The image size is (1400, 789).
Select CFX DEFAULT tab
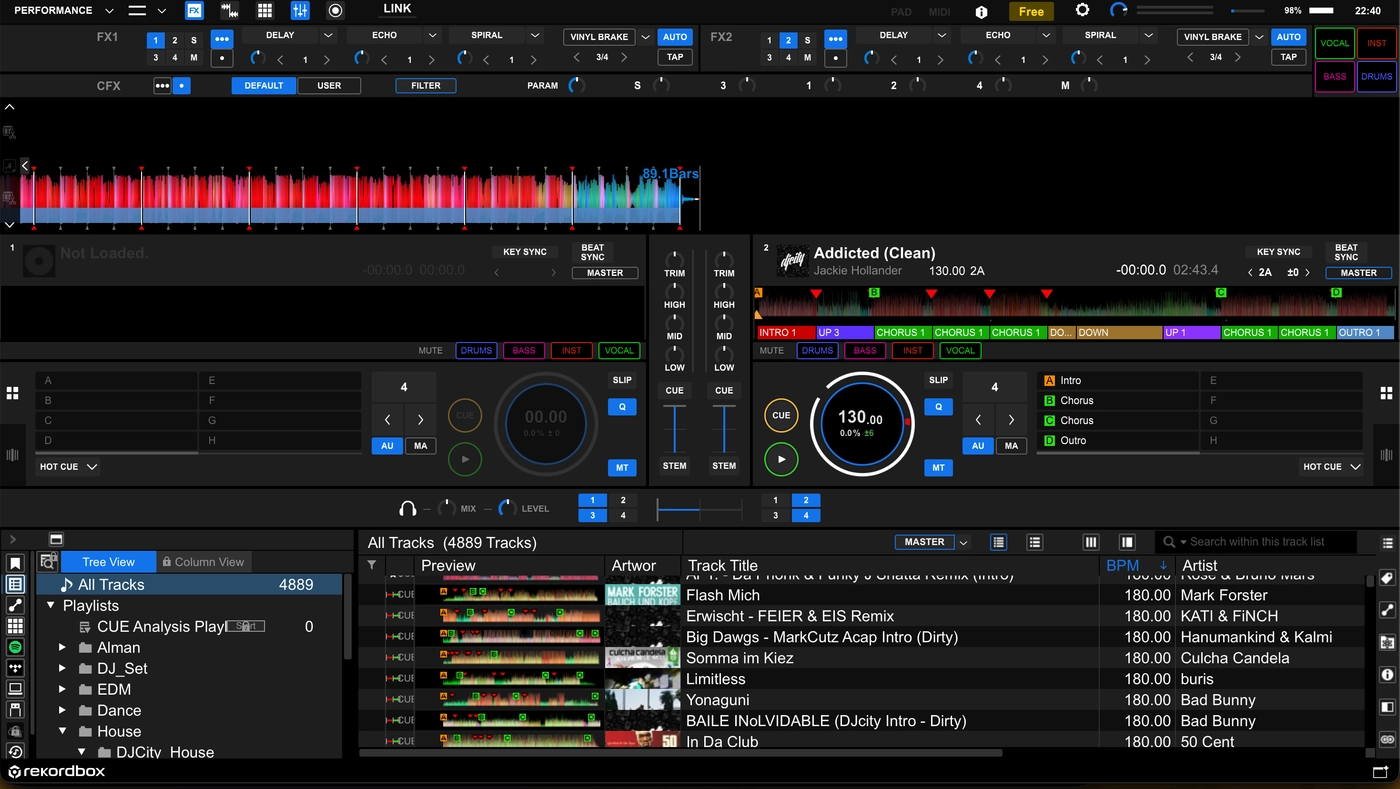264,86
